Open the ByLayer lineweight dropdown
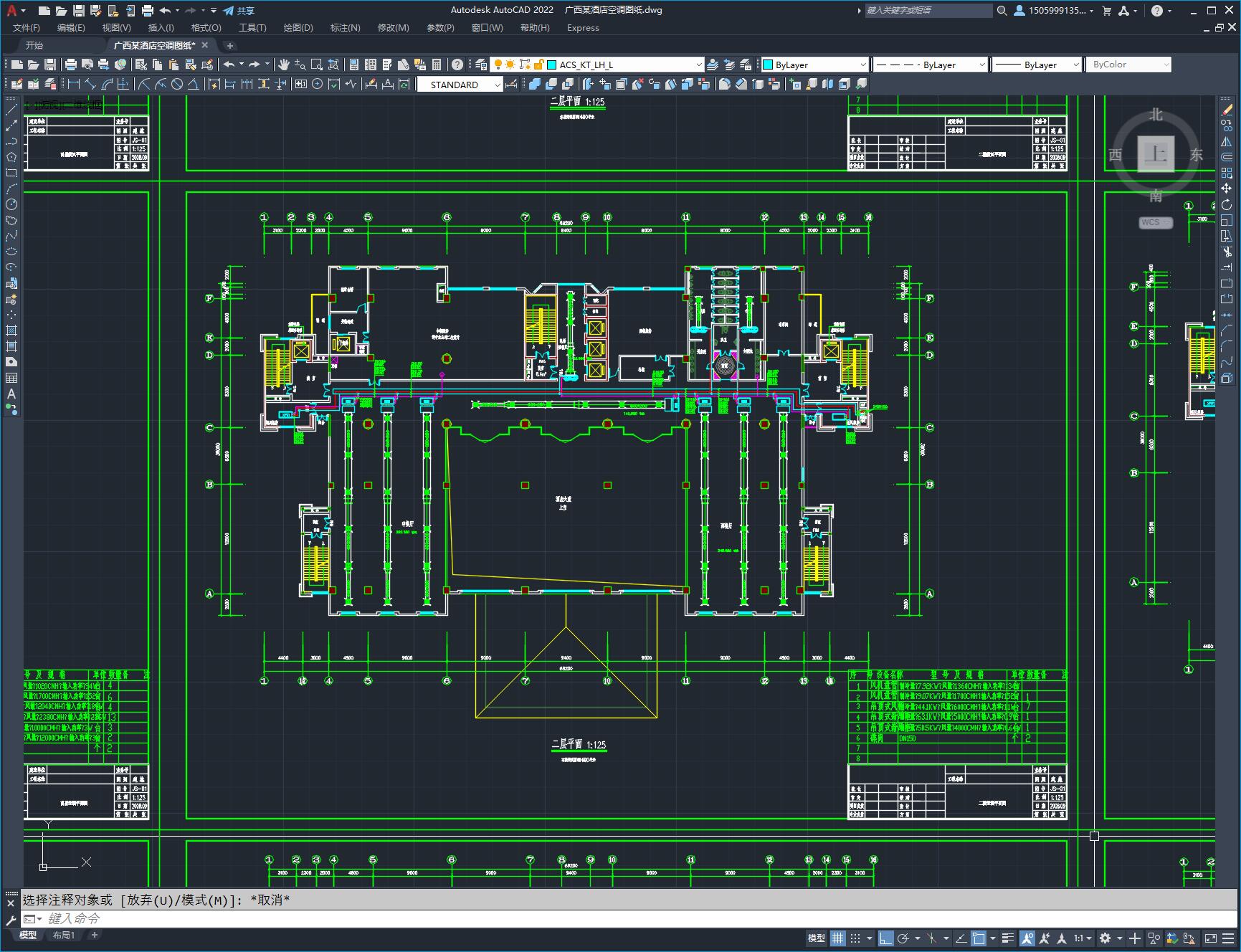This screenshot has width=1241, height=952. pyautogui.click(x=1037, y=65)
